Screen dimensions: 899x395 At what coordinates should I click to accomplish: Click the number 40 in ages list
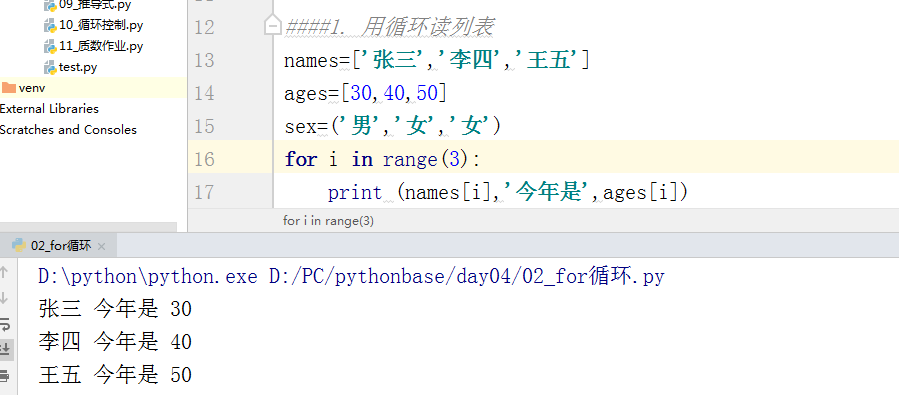pyautogui.click(x=394, y=93)
